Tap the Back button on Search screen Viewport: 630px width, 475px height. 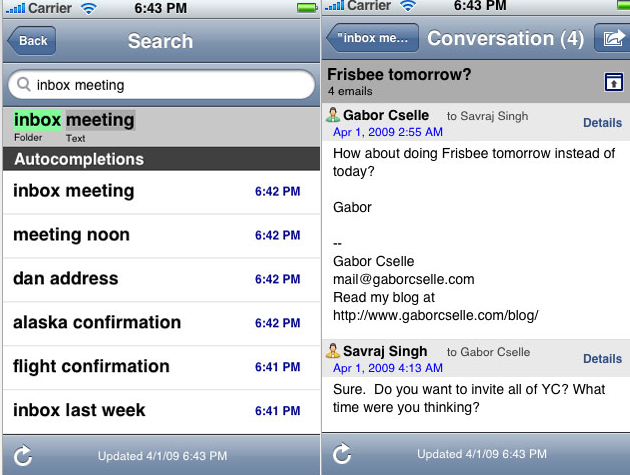pyautogui.click(x=32, y=41)
